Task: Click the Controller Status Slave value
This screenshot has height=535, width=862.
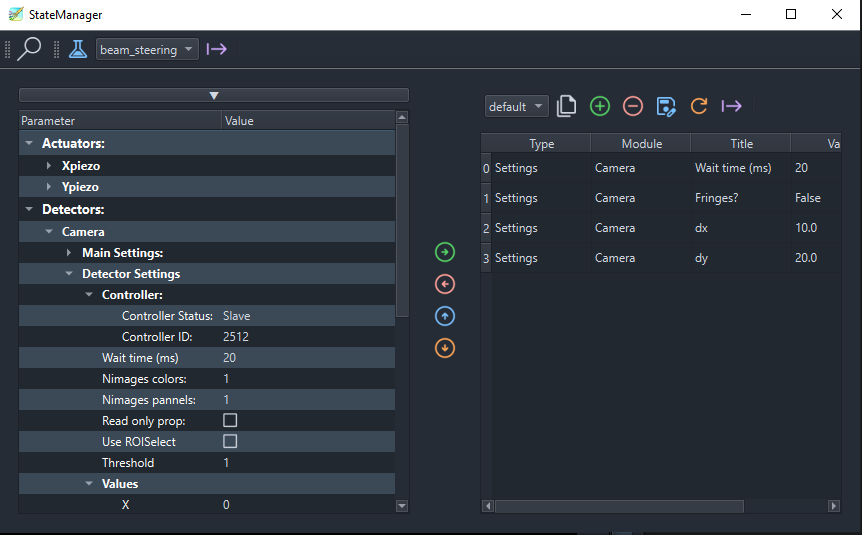Action: [x=308, y=316]
